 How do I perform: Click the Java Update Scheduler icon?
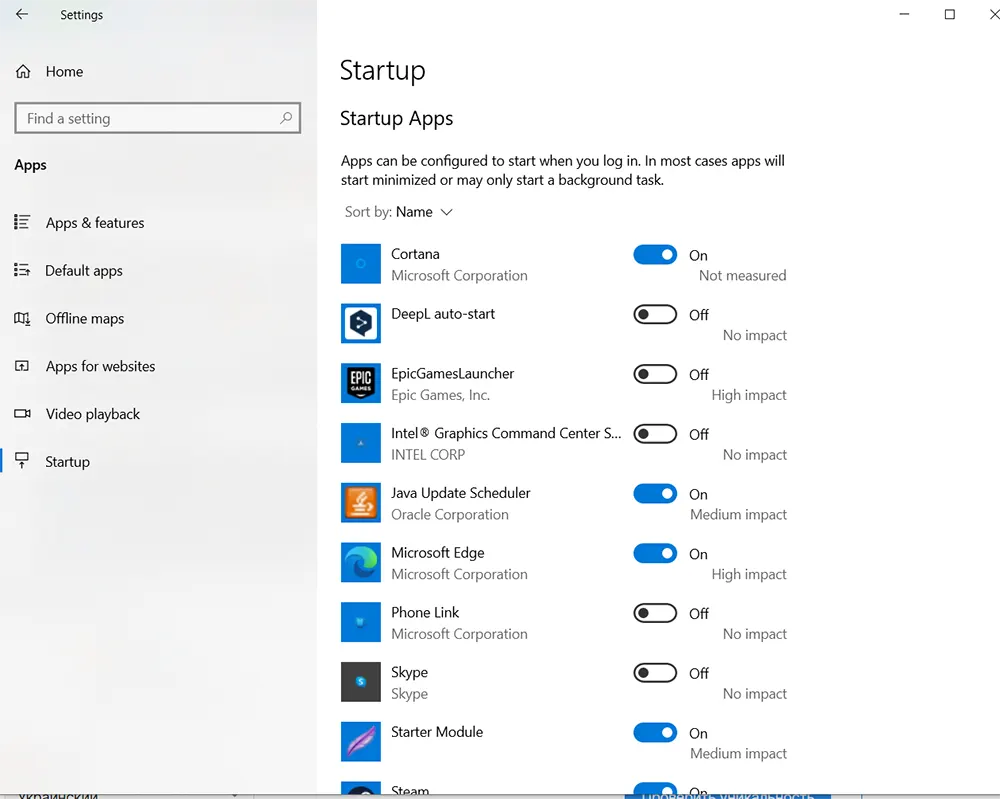(360, 503)
